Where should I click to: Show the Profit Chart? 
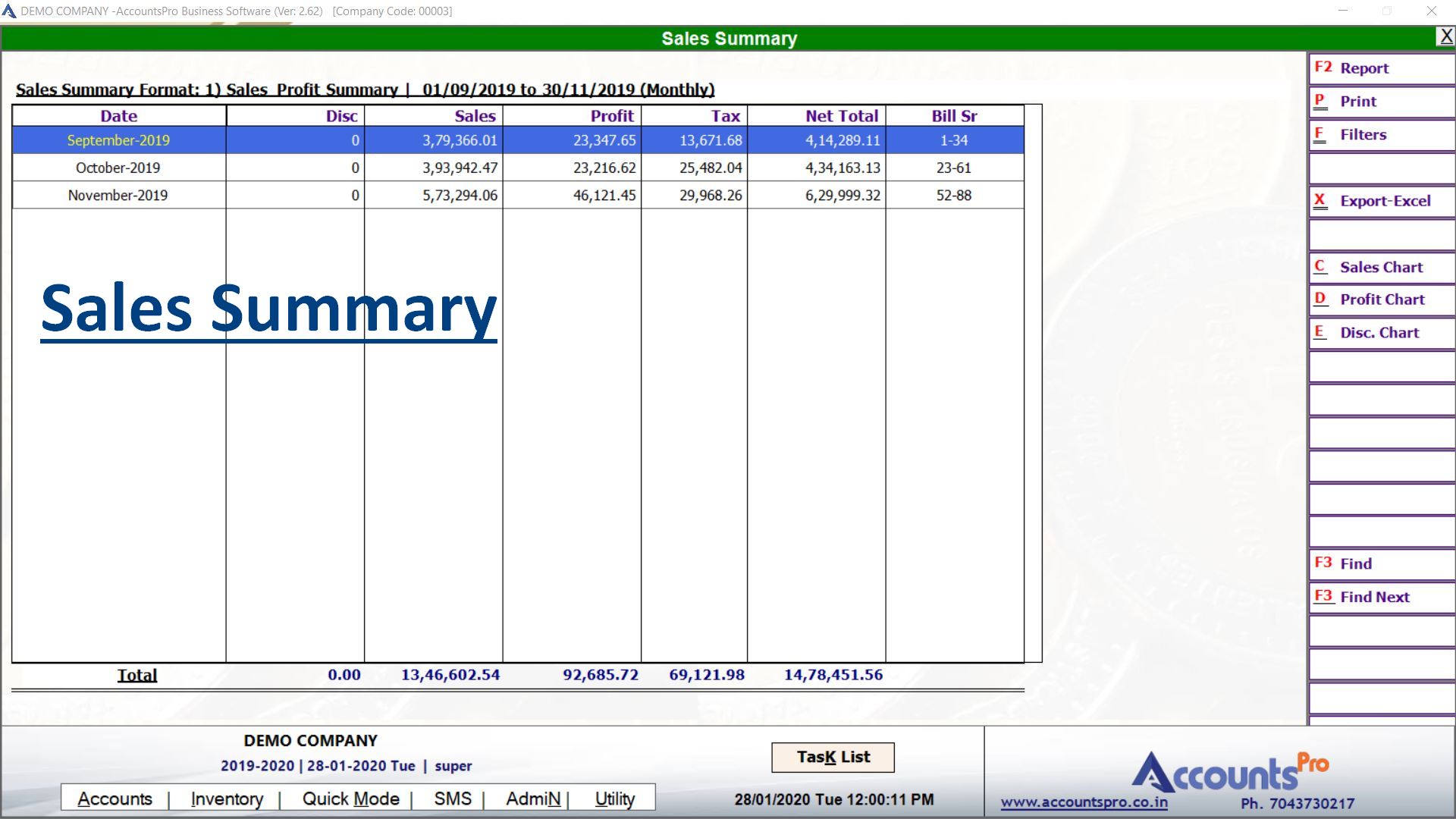pyautogui.click(x=1380, y=300)
